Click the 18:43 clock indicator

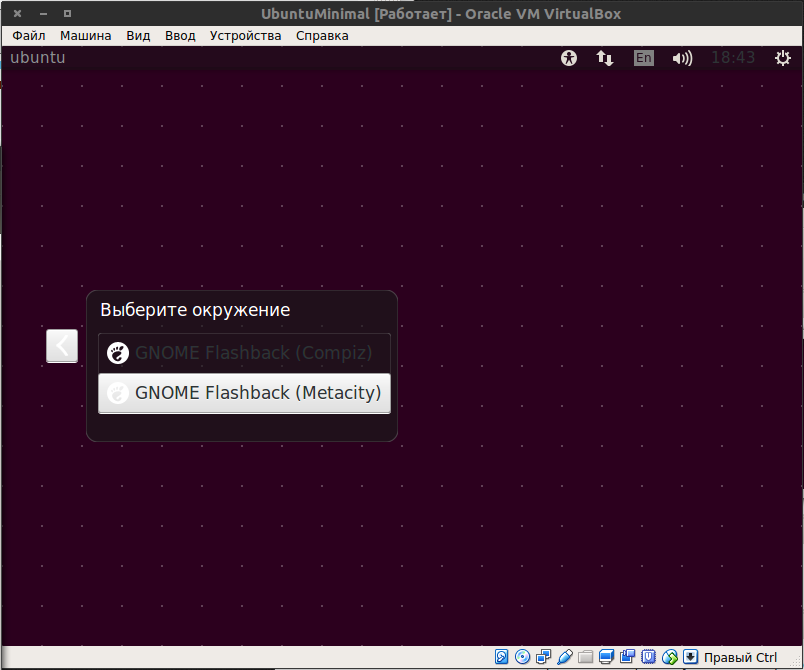[733, 57]
